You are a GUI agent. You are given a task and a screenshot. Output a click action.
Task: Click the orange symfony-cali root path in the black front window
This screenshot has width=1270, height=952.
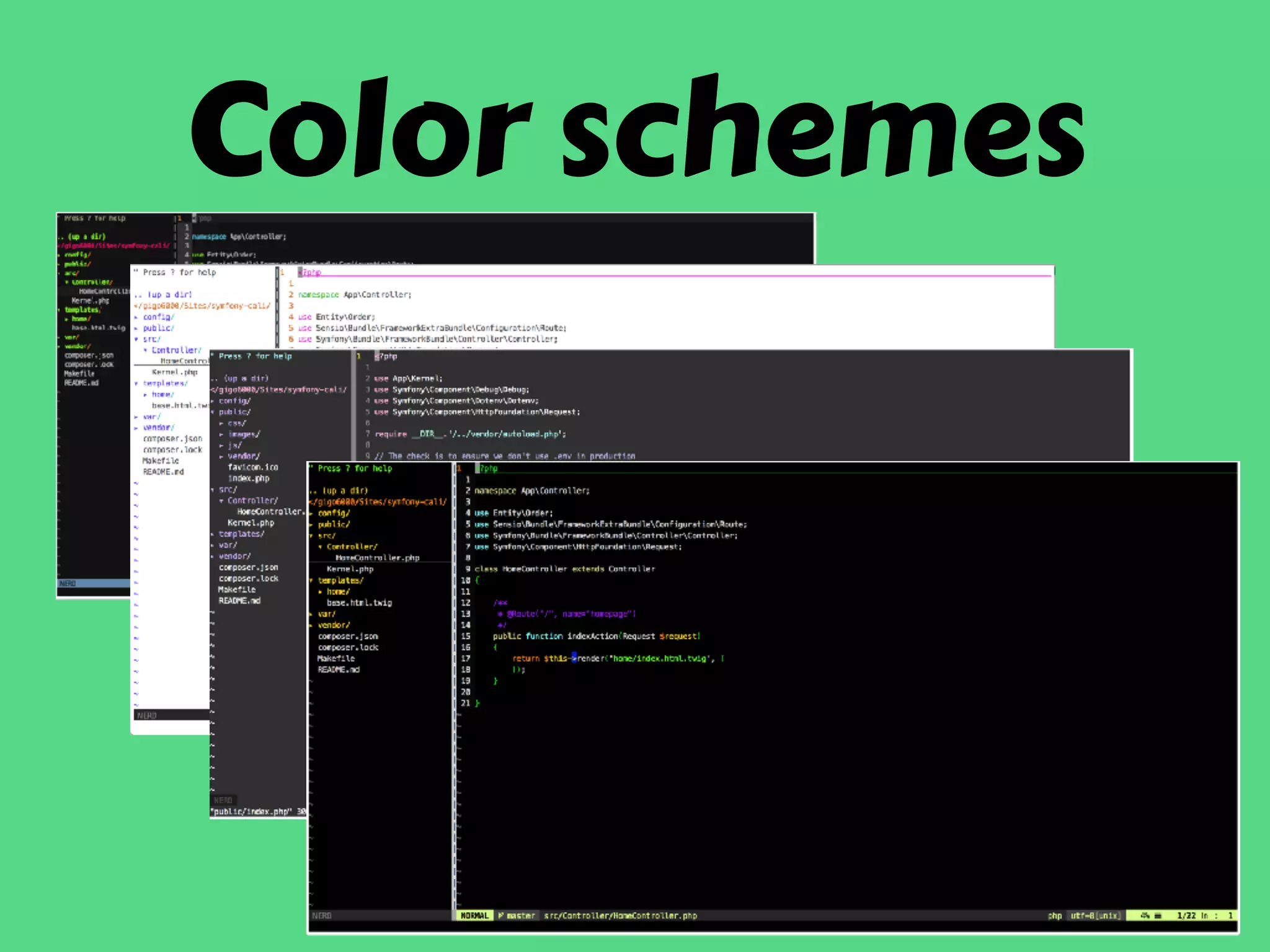378,502
